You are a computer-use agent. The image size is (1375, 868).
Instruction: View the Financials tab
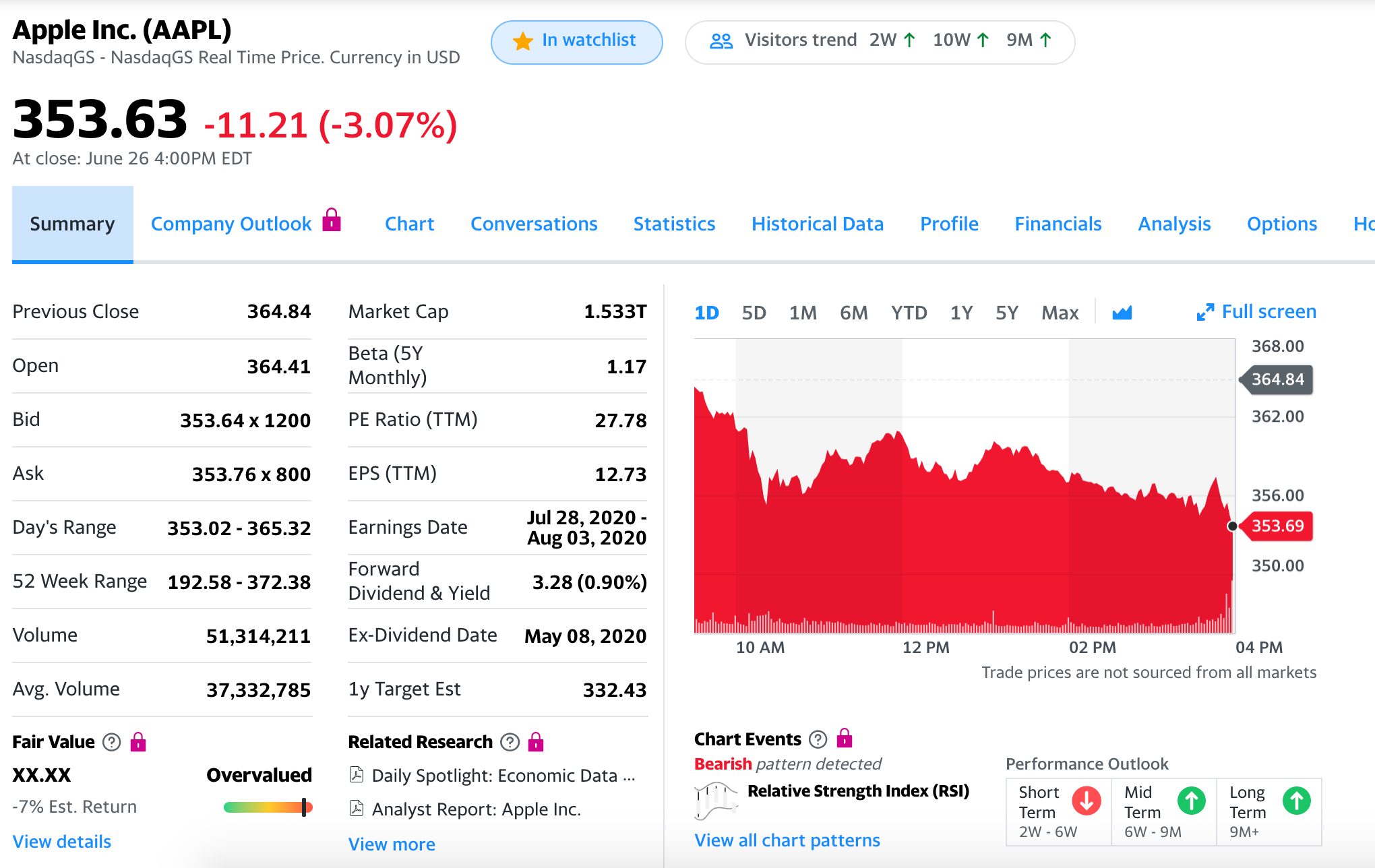click(1058, 224)
